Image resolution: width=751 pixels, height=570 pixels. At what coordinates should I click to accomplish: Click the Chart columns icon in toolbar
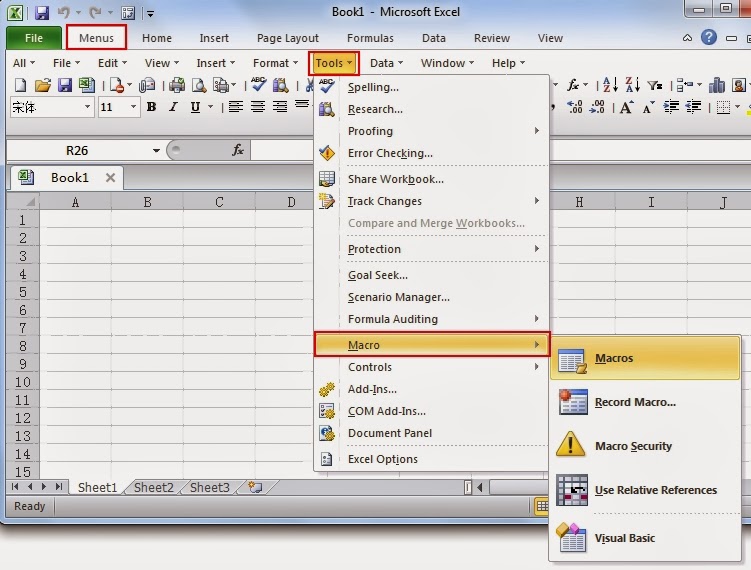pyautogui.click(x=717, y=86)
